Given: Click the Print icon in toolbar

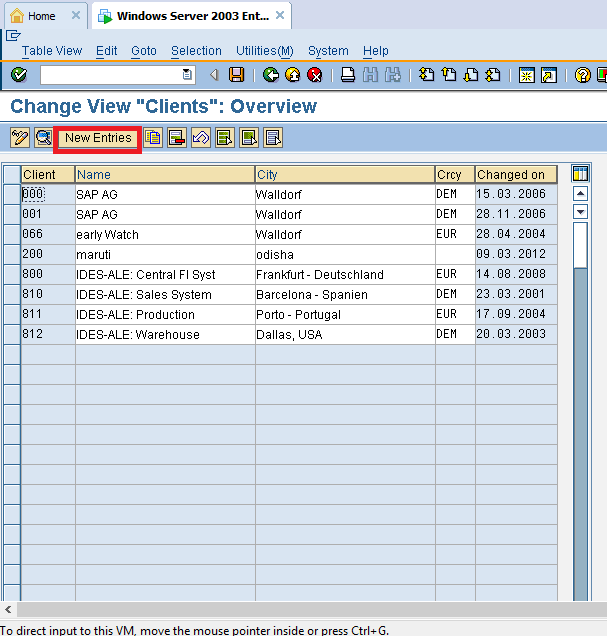Looking at the screenshot, I should 348,75.
